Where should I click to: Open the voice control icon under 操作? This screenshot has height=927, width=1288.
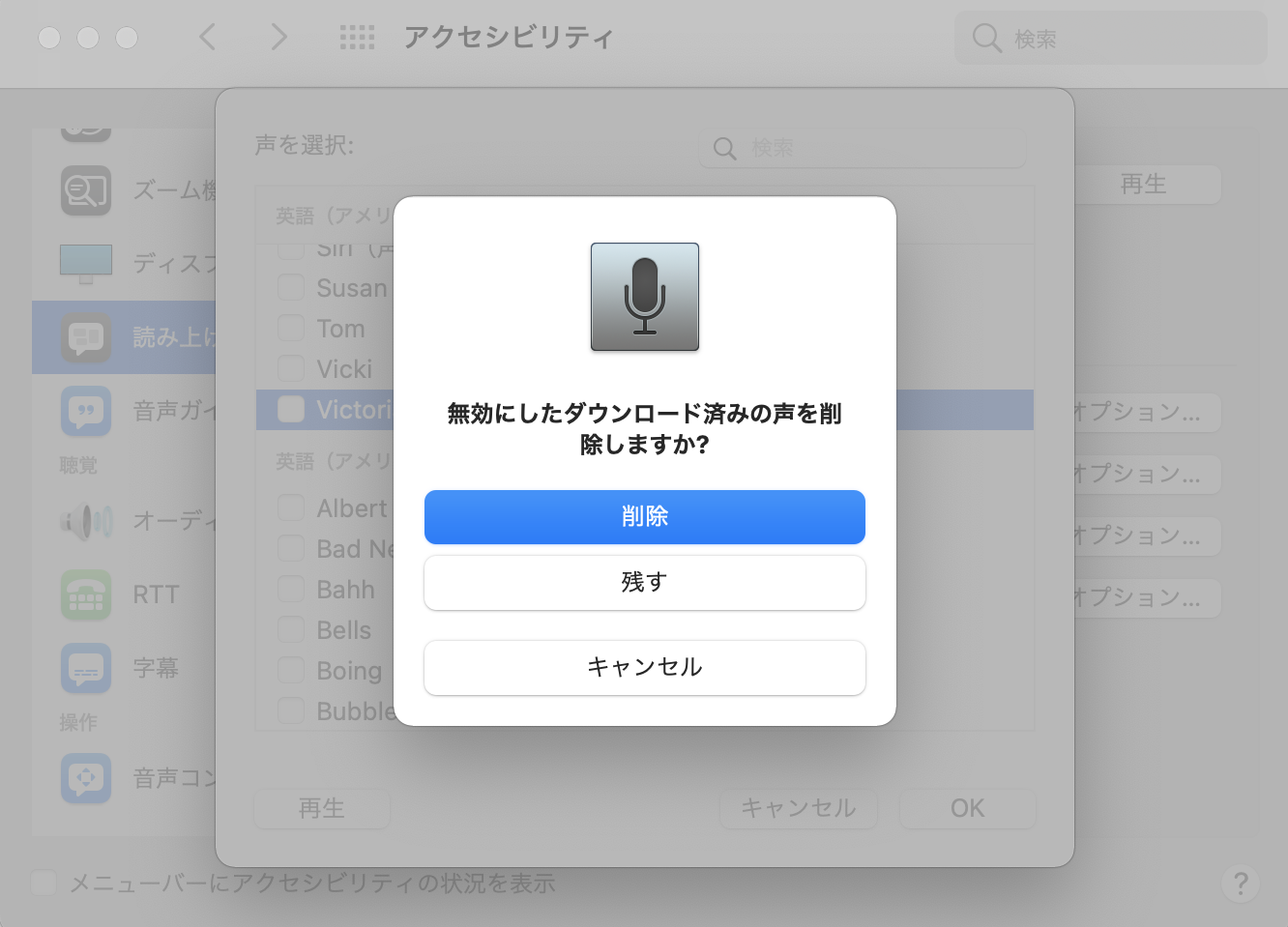coord(86,778)
